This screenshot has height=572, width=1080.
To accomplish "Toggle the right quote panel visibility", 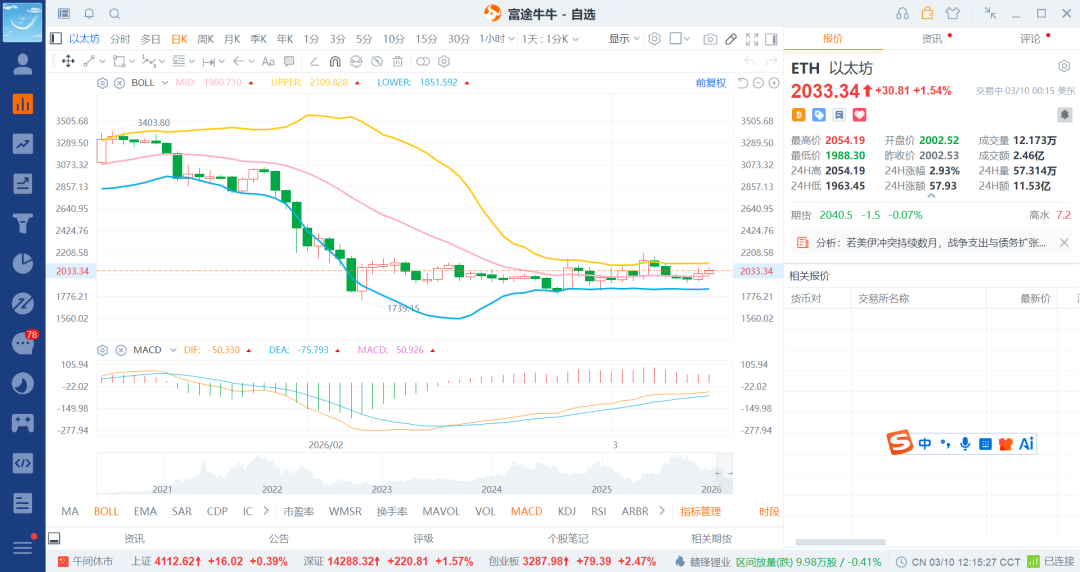I will [x=771, y=39].
